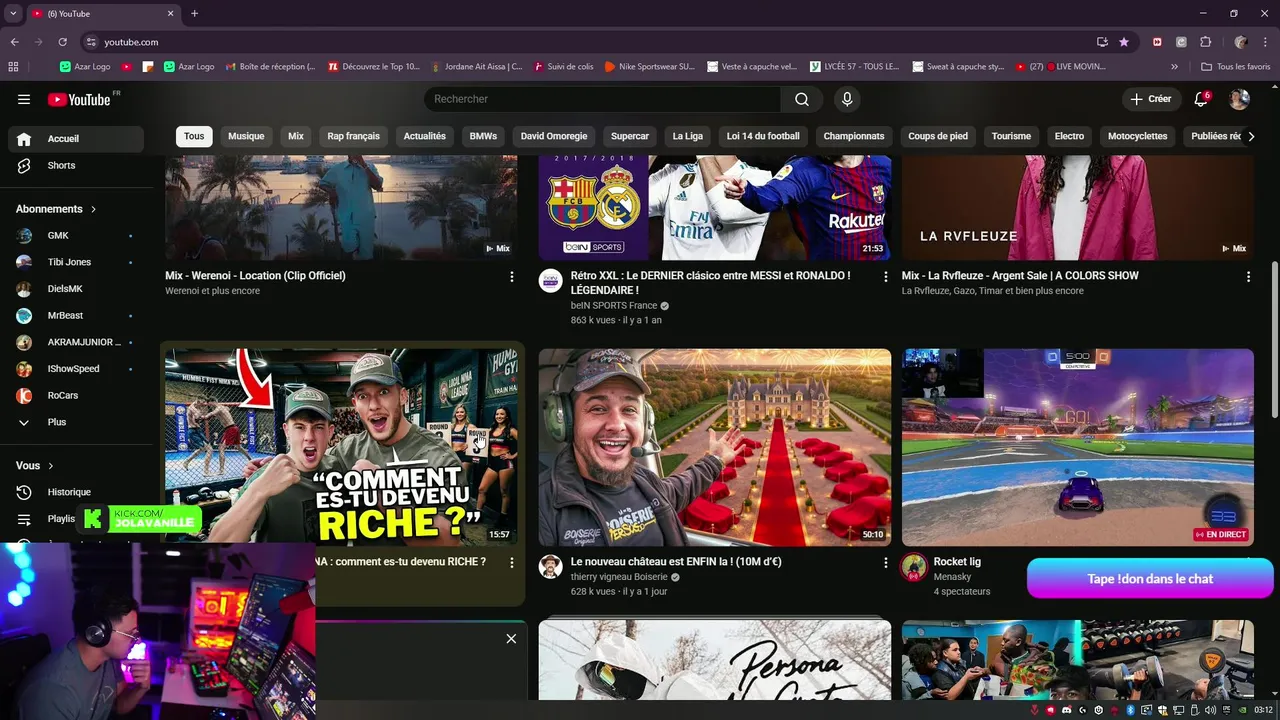Click the Créer button

pos(1151,99)
